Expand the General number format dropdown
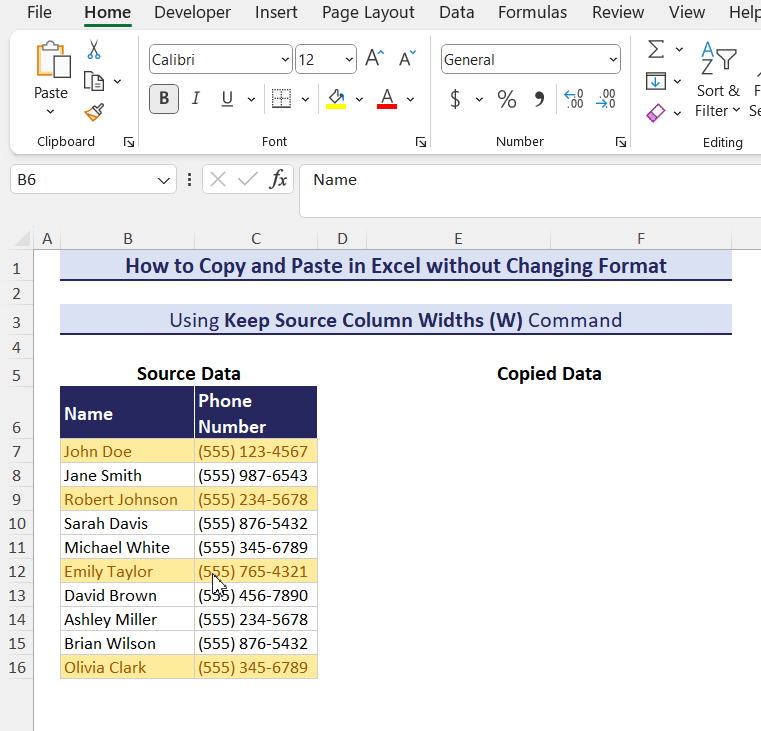The image size is (761, 731). pyautogui.click(x=611, y=60)
